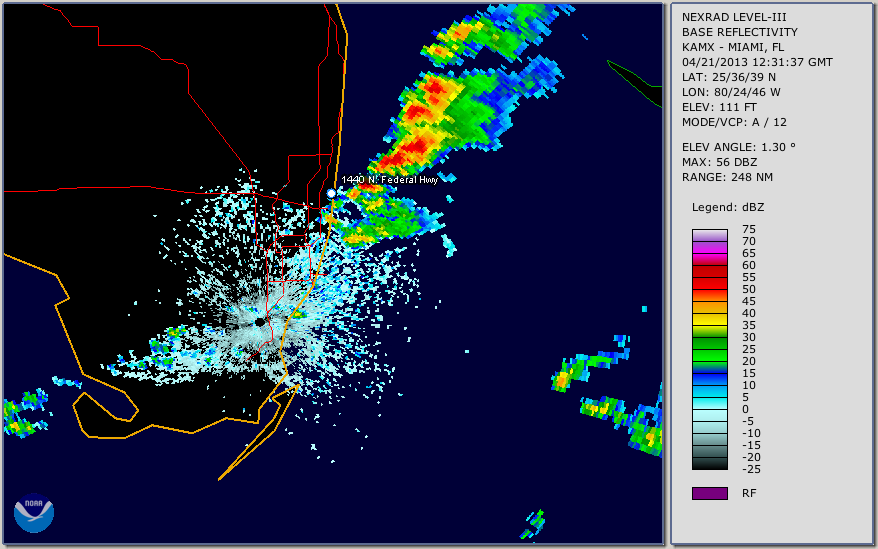Select the BASE REFLECTIVITY text line

(740, 32)
